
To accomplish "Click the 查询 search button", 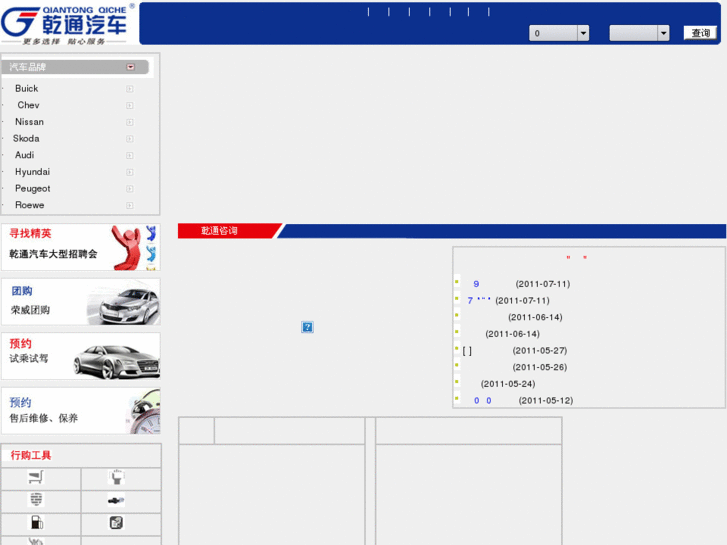I will pyautogui.click(x=700, y=33).
